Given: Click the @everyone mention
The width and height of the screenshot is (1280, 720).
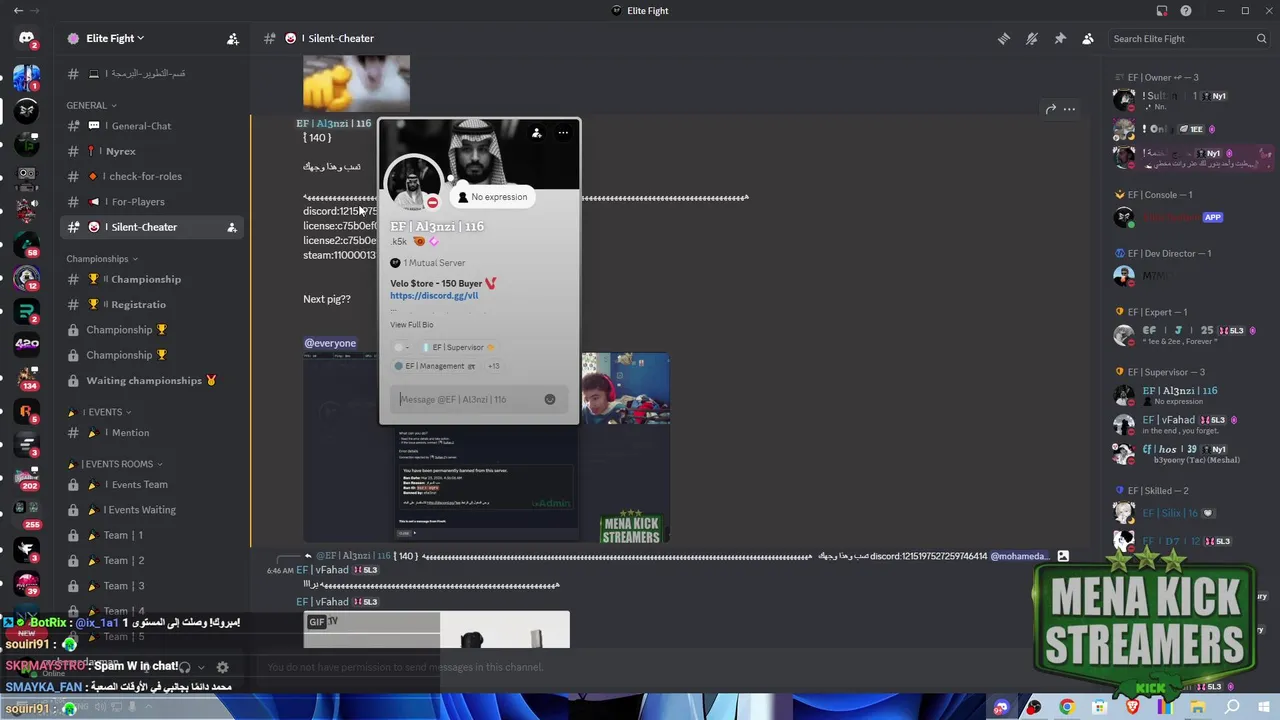Looking at the screenshot, I should coord(330,343).
